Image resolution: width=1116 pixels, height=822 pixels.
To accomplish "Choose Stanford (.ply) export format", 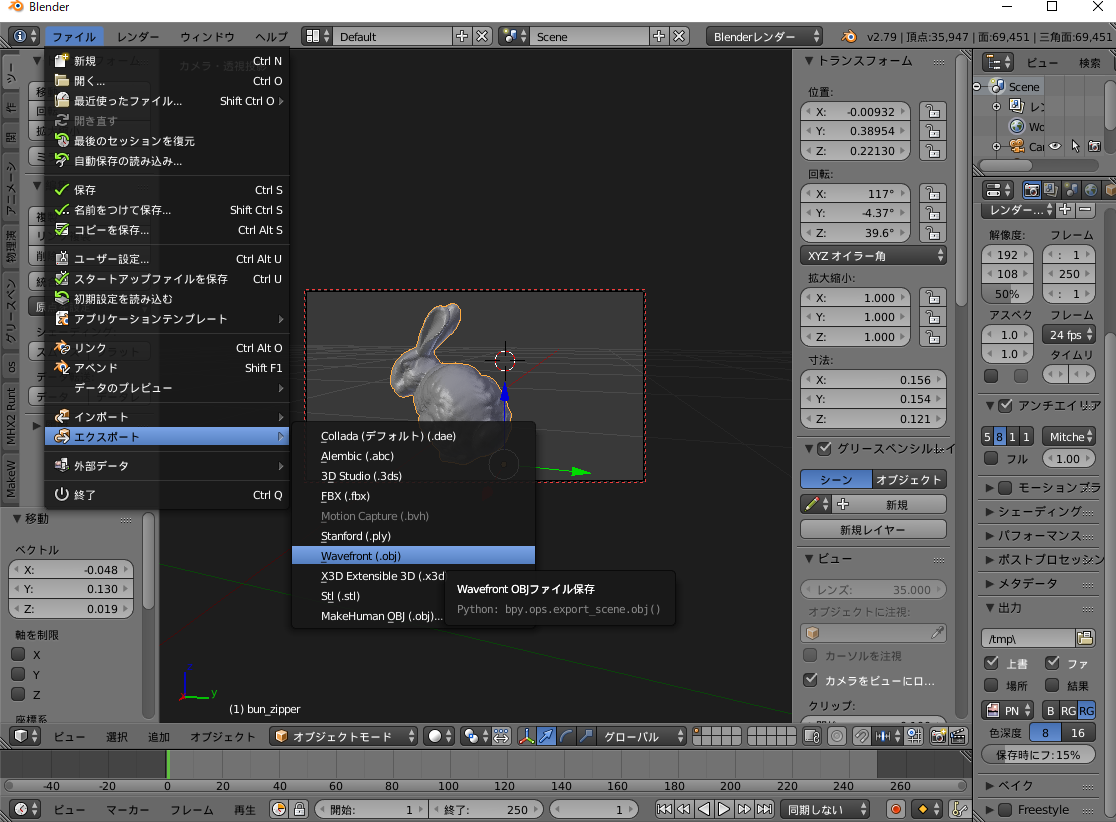I will click(x=413, y=536).
